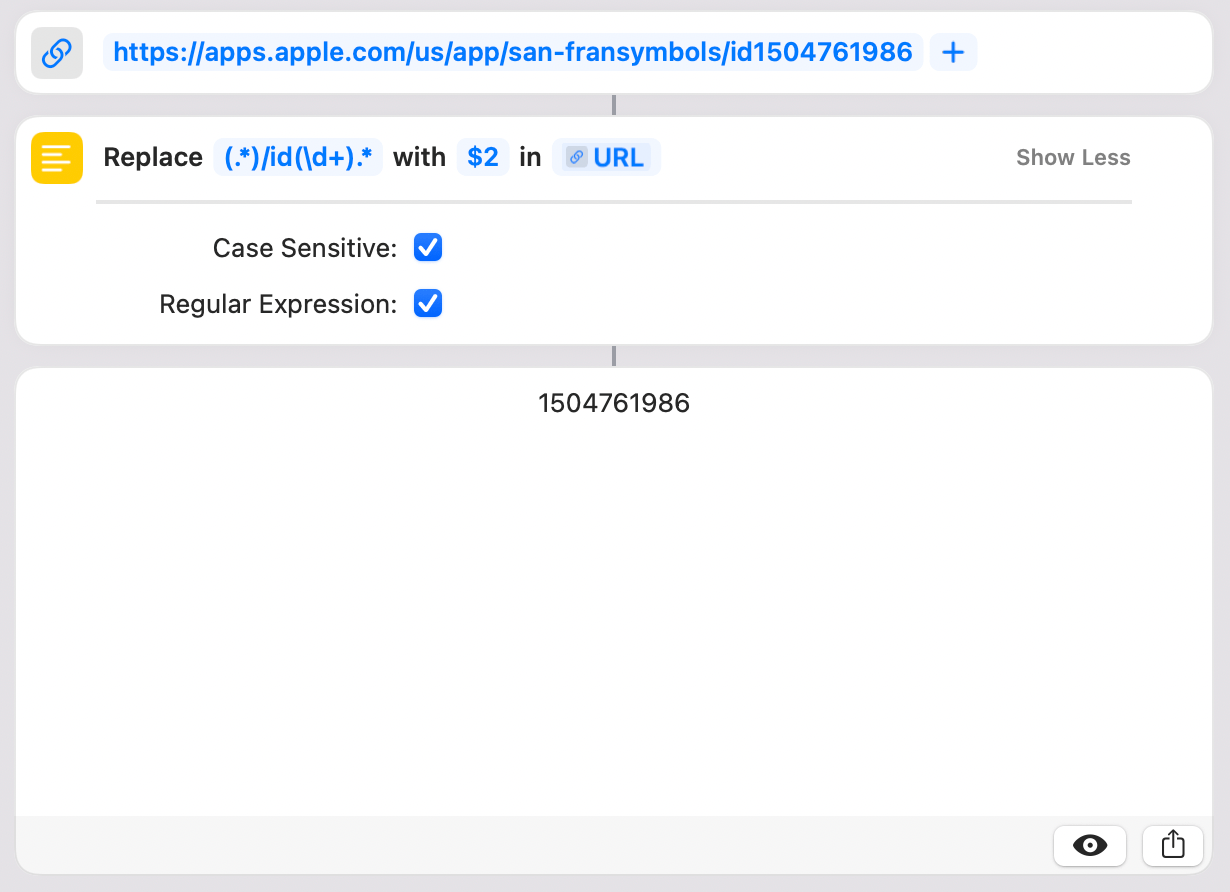Click the share output button
1230x892 pixels.
point(1173,846)
